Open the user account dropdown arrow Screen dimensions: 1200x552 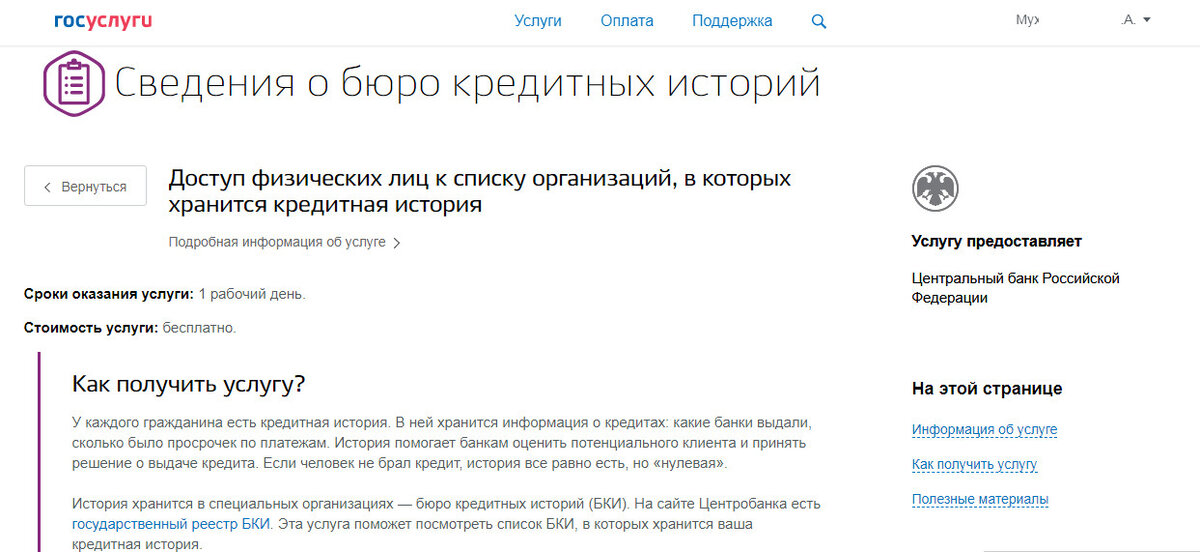(x=1147, y=20)
